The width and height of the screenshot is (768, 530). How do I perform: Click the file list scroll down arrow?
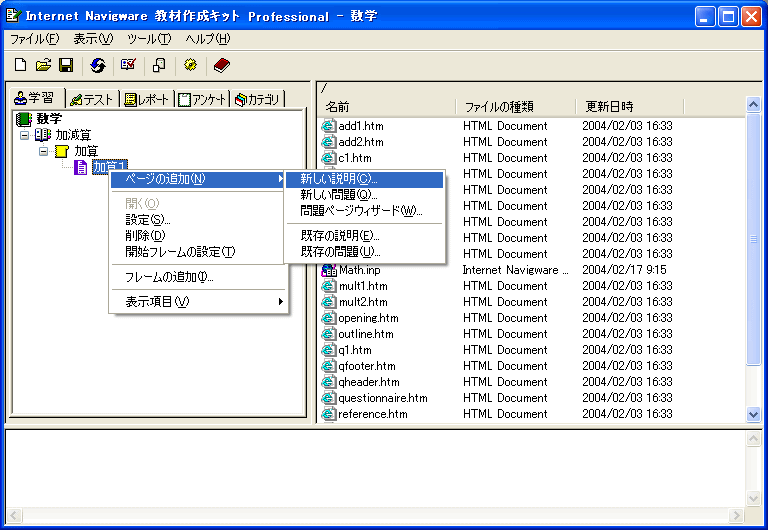point(754,414)
